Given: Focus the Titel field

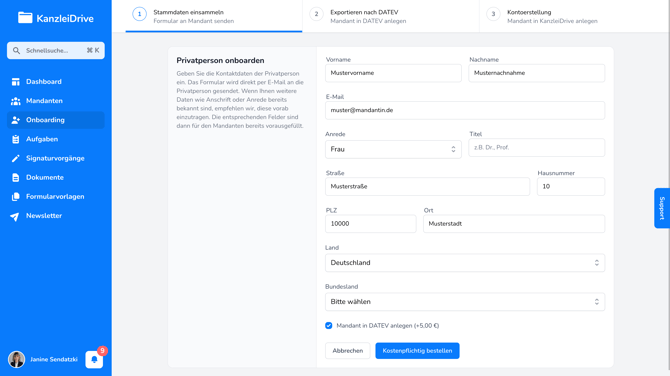Looking at the screenshot, I should pyautogui.click(x=537, y=147).
